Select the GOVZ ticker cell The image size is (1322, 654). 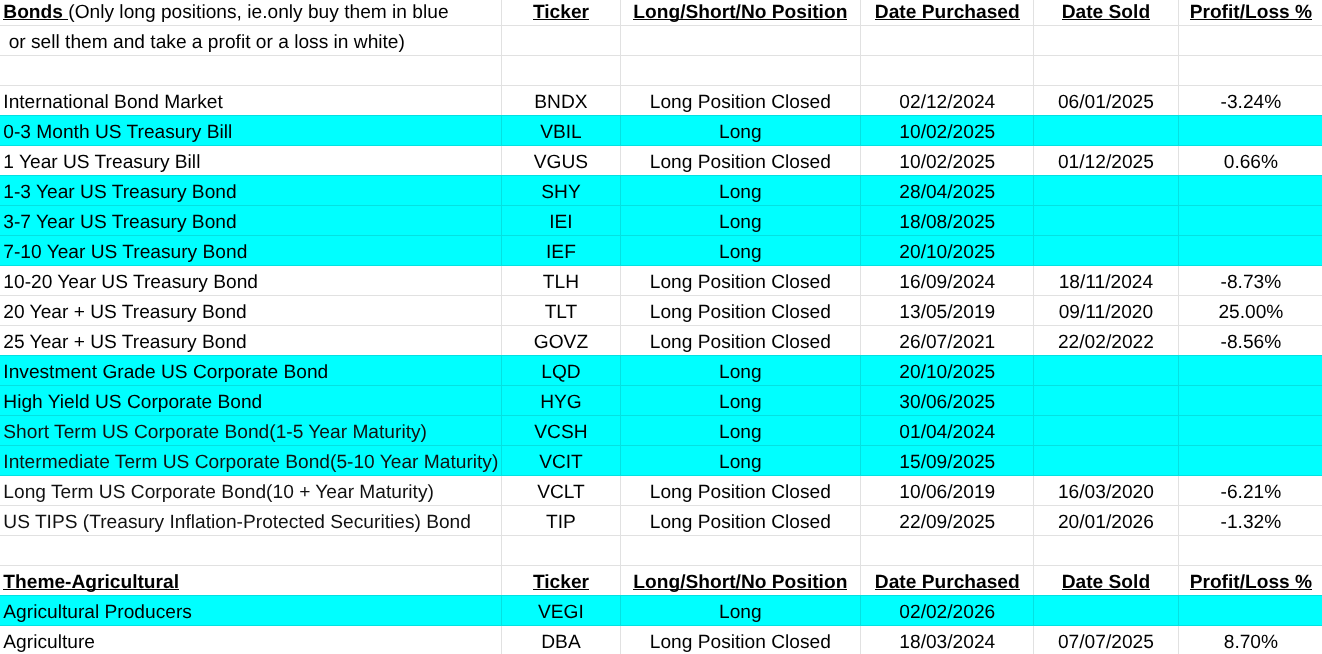pyautogui.click(x=560, y=342)
